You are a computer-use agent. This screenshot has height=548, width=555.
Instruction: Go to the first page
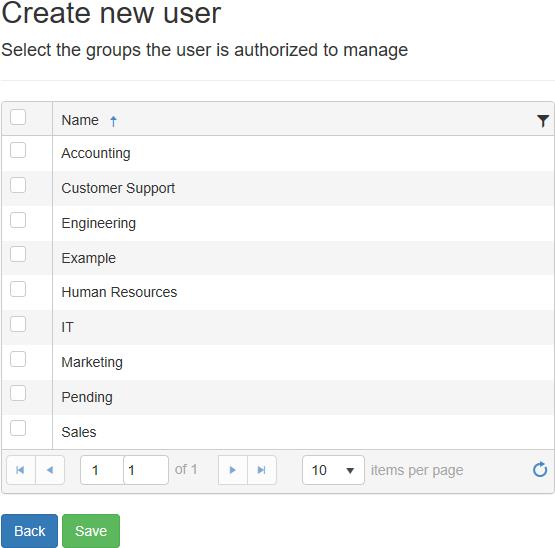click(x=21, y=470)
